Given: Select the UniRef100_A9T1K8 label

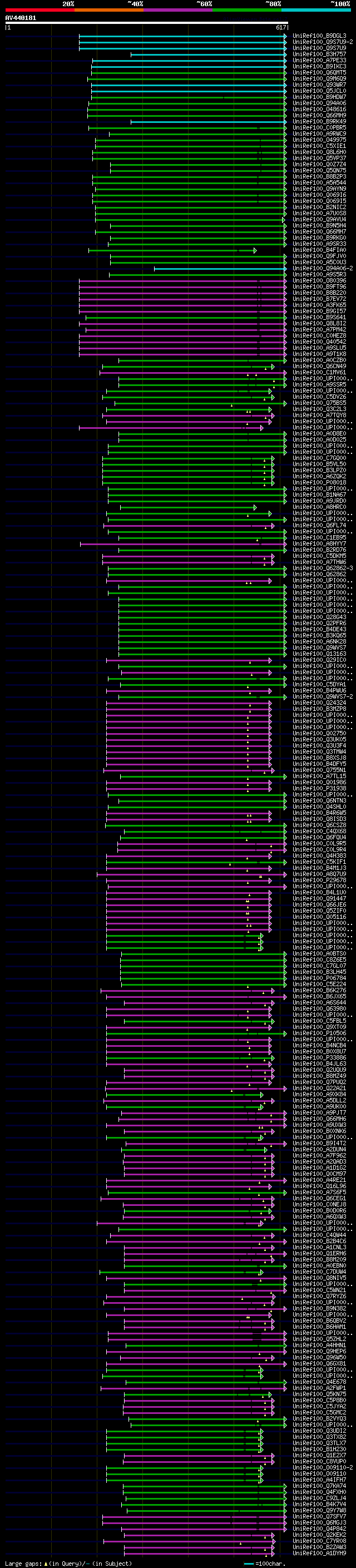Looking at the screenshot, I should 319,354.
